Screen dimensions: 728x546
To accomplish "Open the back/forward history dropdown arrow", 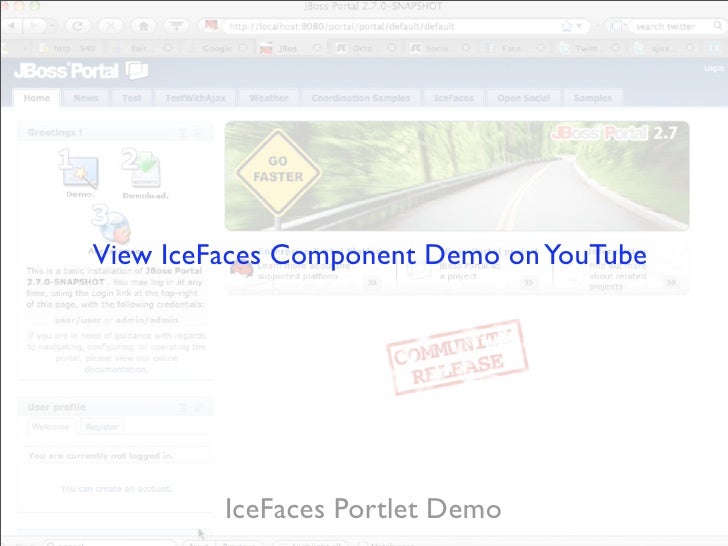I will coord(51,26).
